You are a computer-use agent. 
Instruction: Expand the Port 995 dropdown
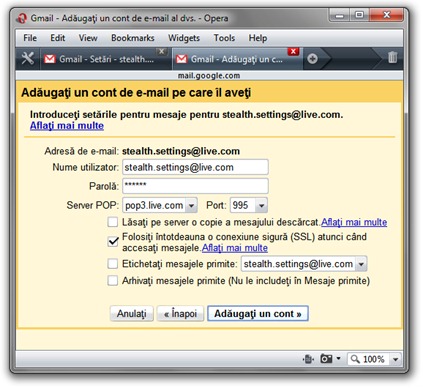click(x=262, y=206)
